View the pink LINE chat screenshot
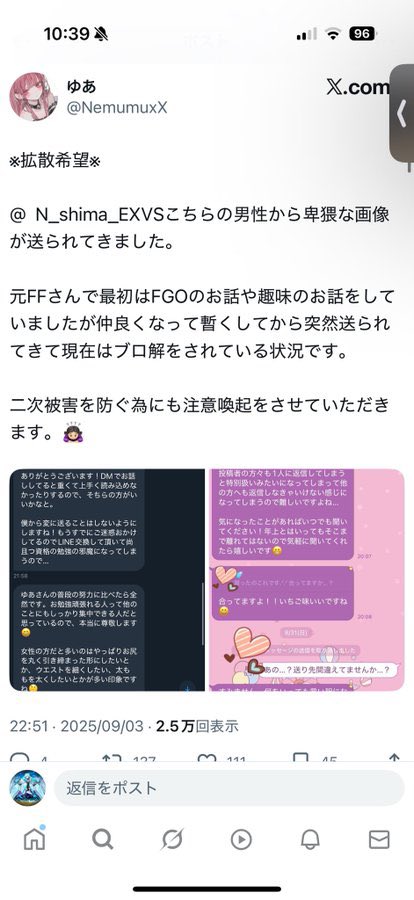 pyautogui.click(x=307, y=580)
